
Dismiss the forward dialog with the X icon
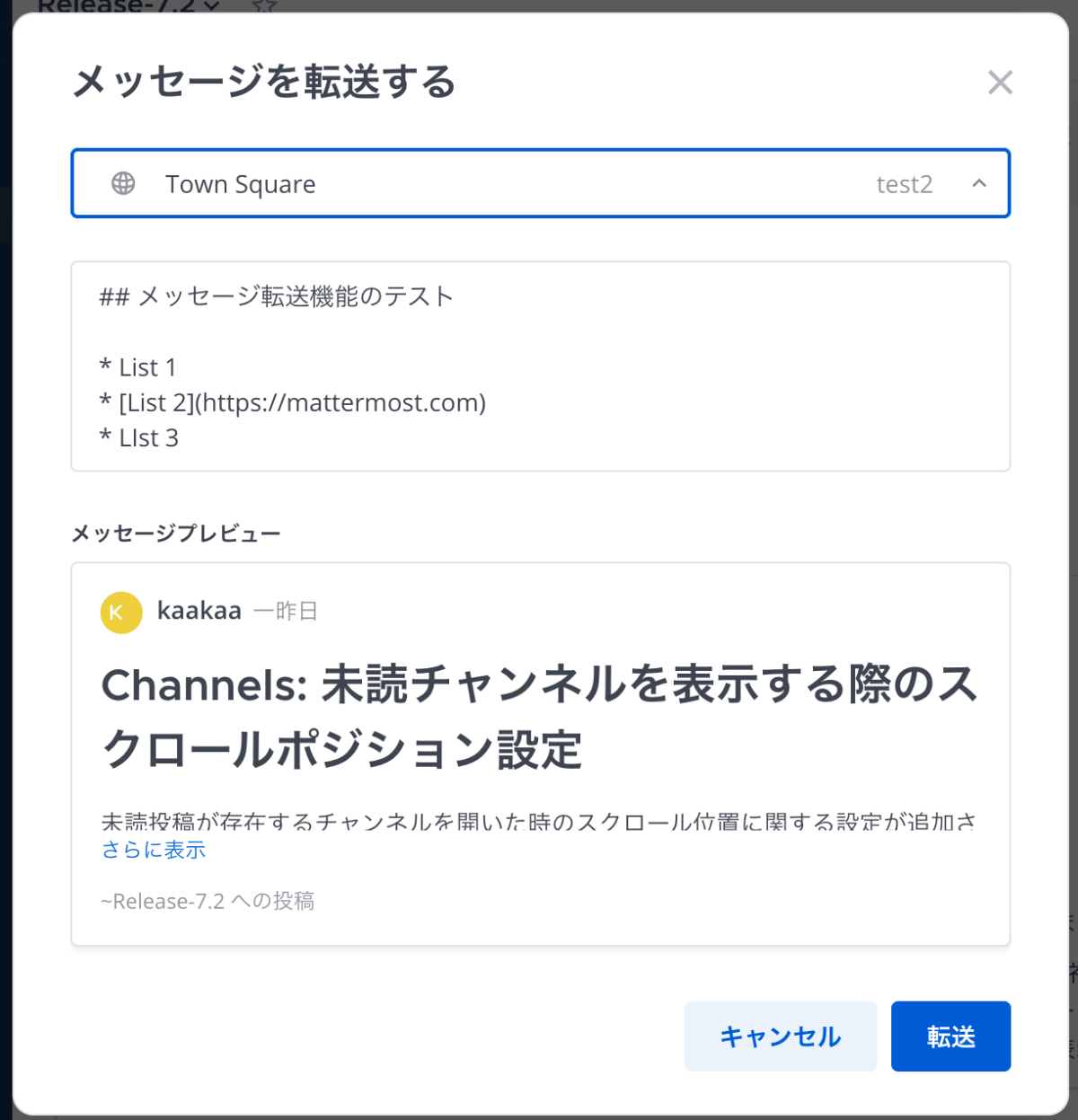point(1000,83)
